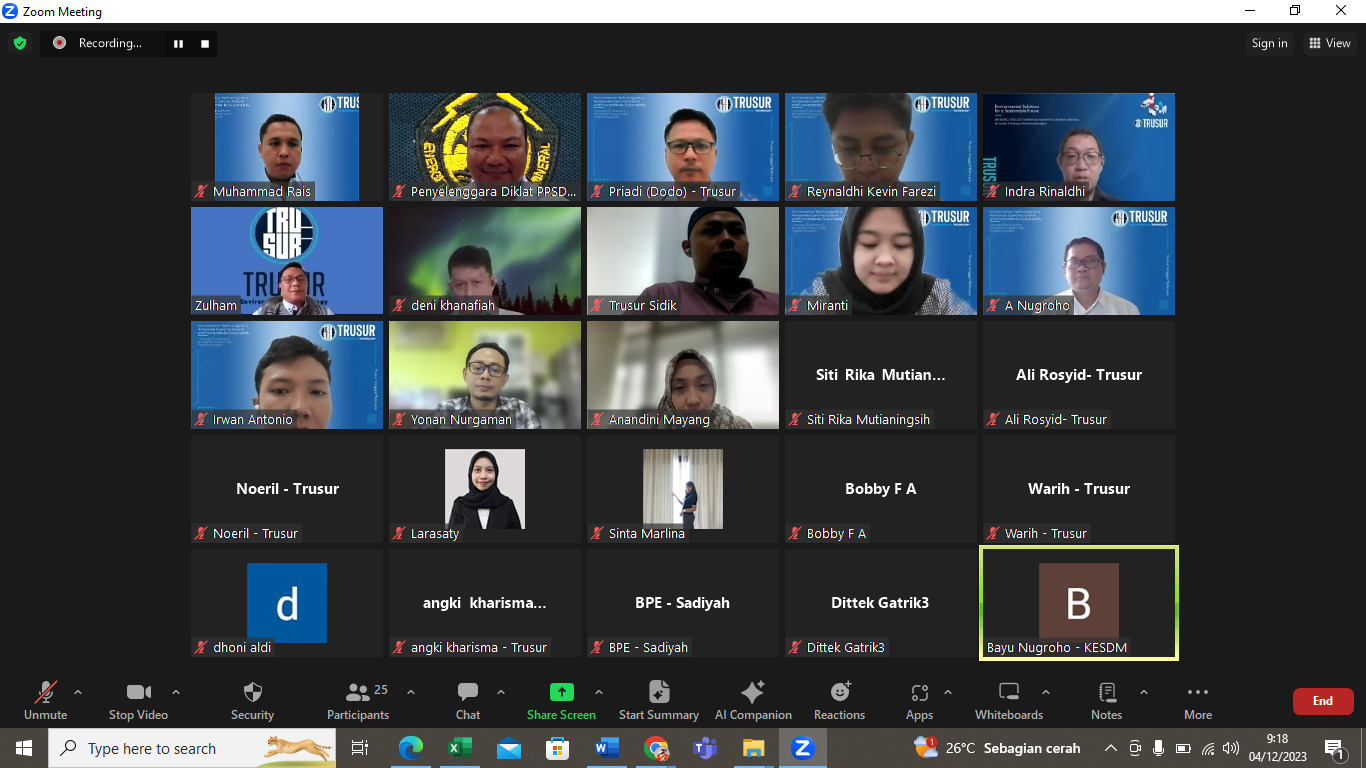Click the volume speaker tray icon
This screenshot has width=1366, height=768.
[x=1231, y=748]
